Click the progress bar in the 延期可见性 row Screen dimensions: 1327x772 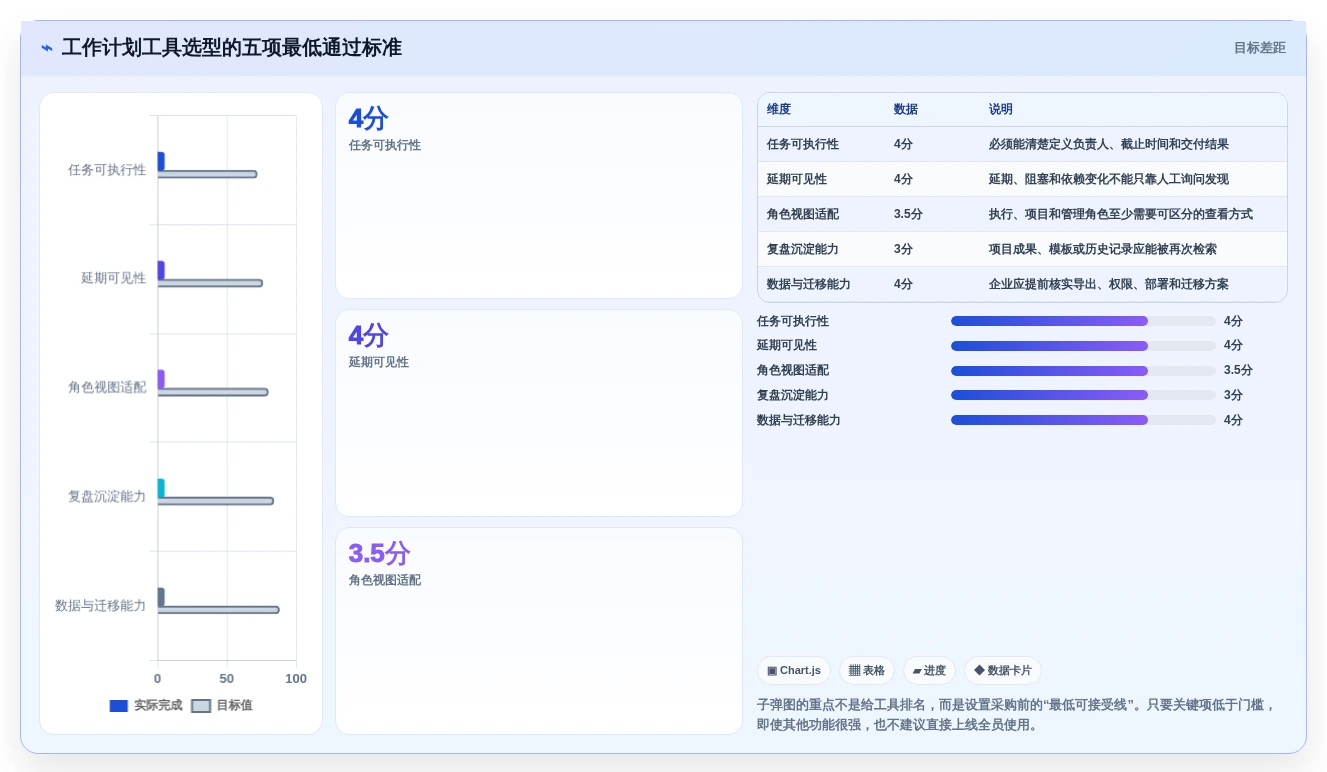click(x=1083, y=346)
